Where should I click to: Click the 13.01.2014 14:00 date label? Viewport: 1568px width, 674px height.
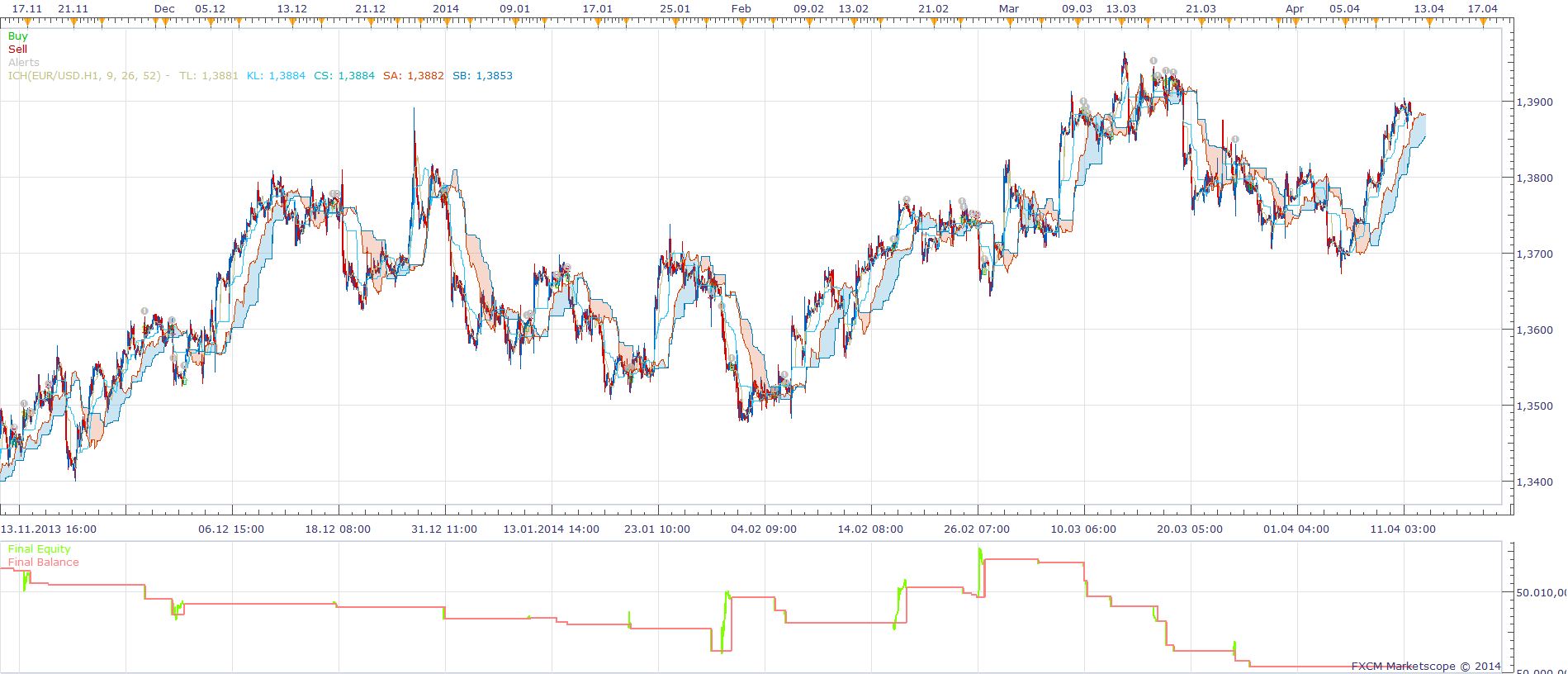pyautogui.click(x=552, y=529)
